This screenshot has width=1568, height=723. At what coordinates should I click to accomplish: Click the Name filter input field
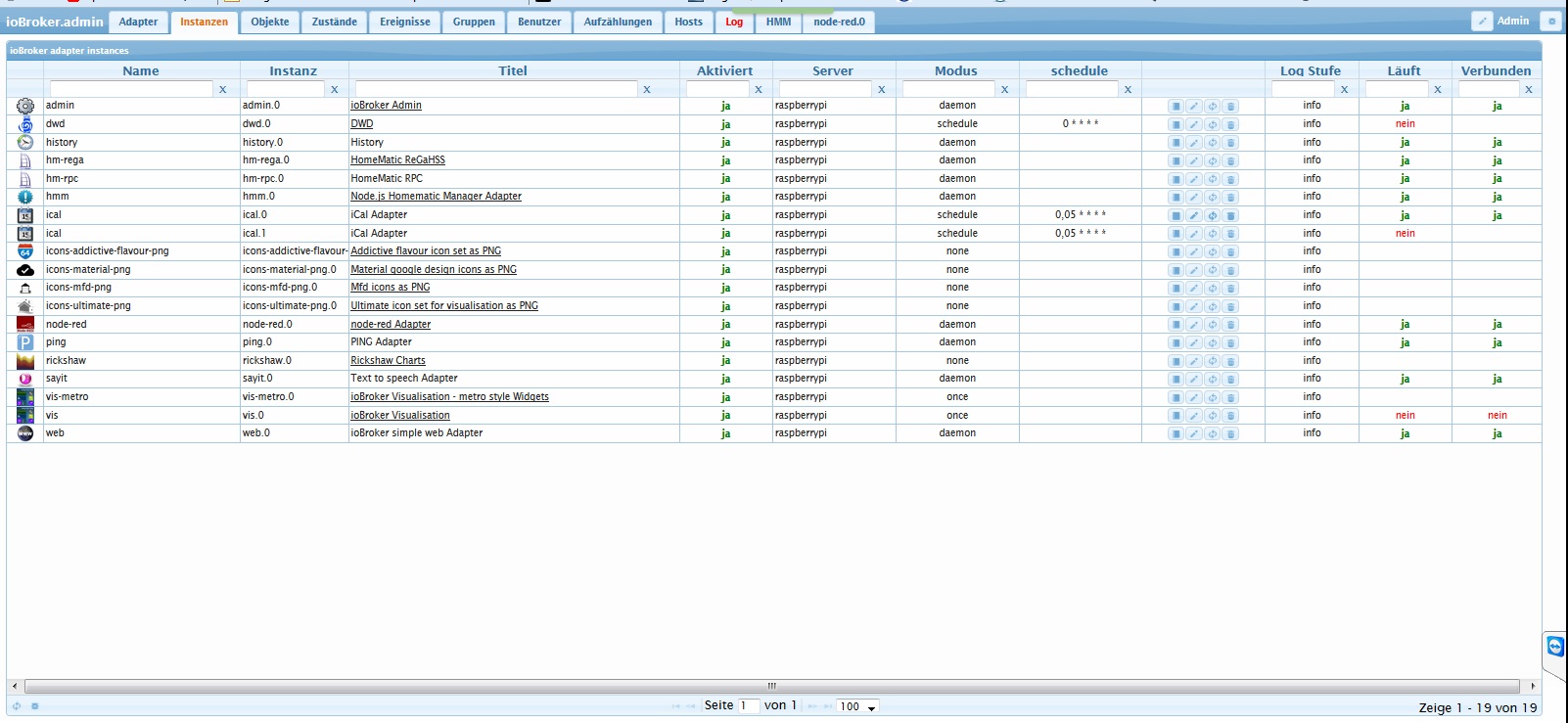(131, 89)
